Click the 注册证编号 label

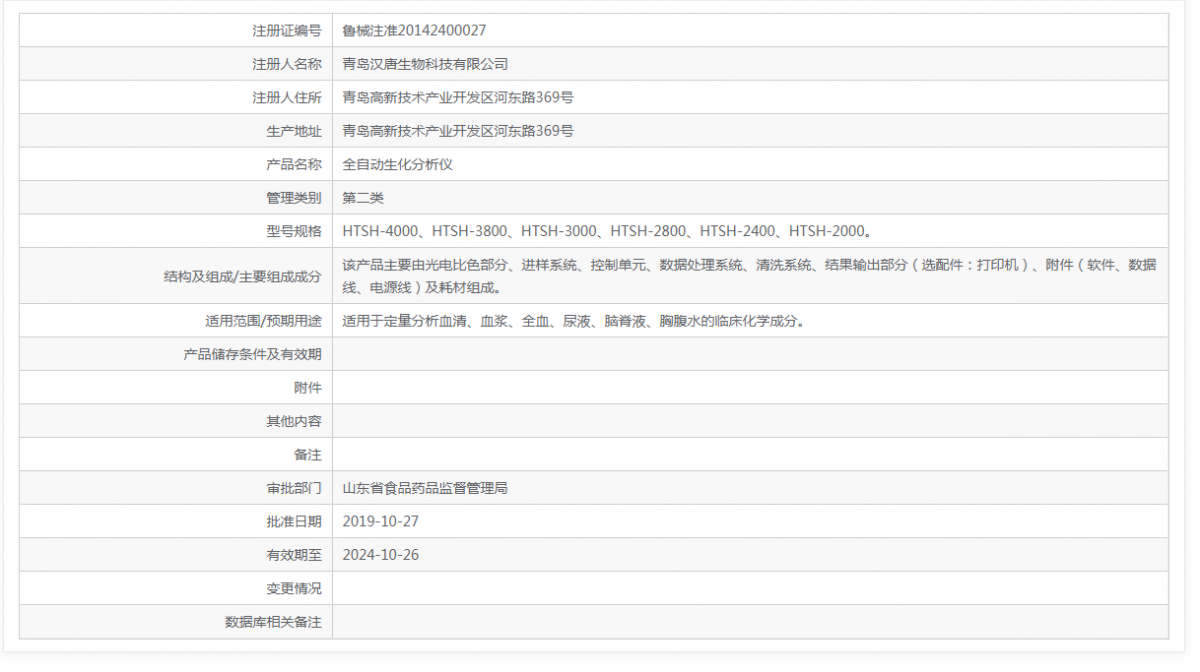click(x=287, y=31)
